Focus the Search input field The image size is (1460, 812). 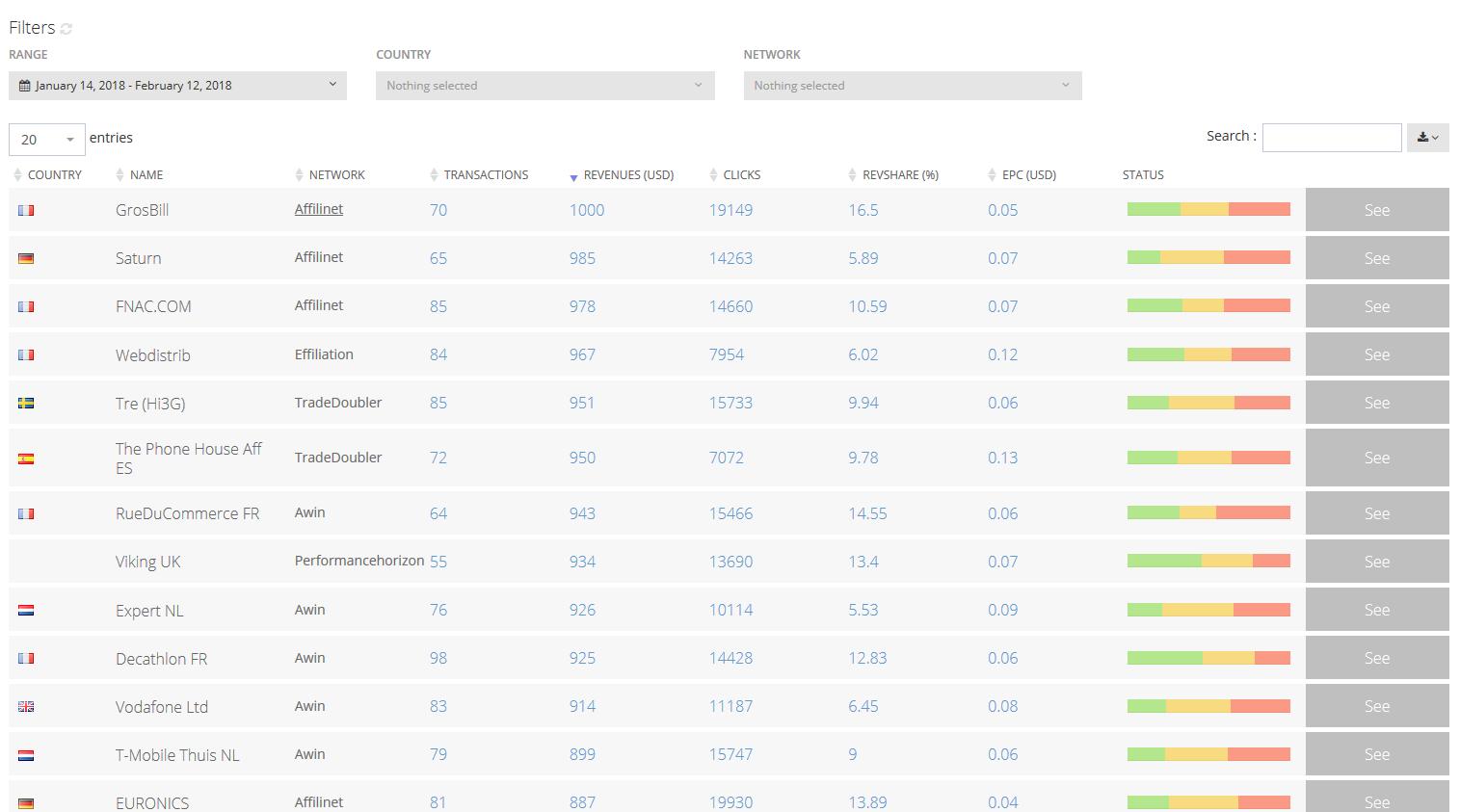(x=1331, y=138)
